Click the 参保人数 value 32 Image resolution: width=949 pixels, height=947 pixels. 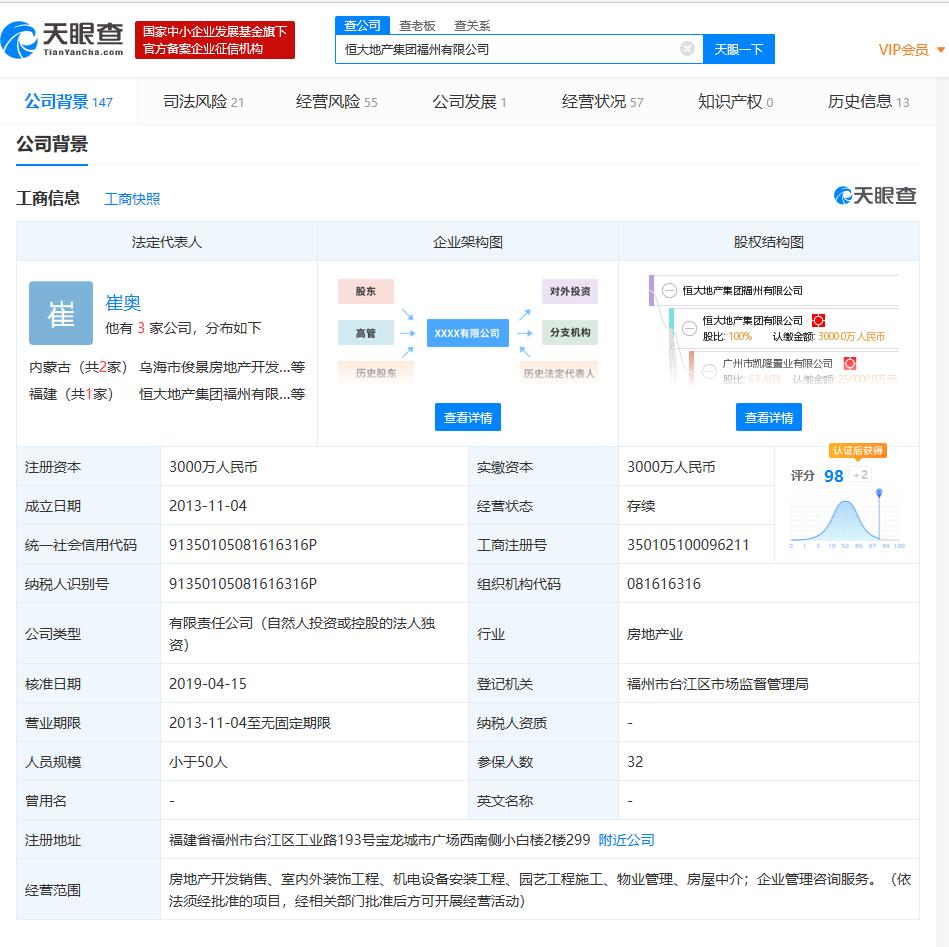[635, 761]
